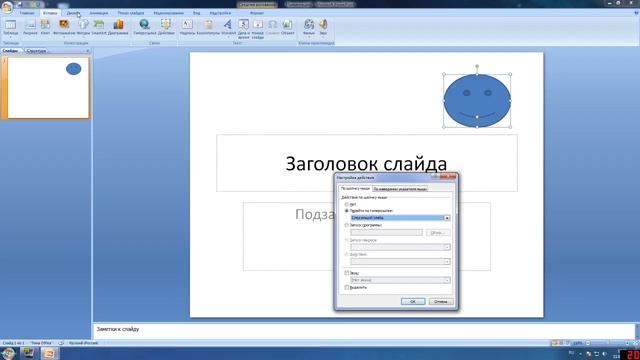The image size is (640, 360).
Task: Click the zoom slider in status bar
Action: [608, 343]
